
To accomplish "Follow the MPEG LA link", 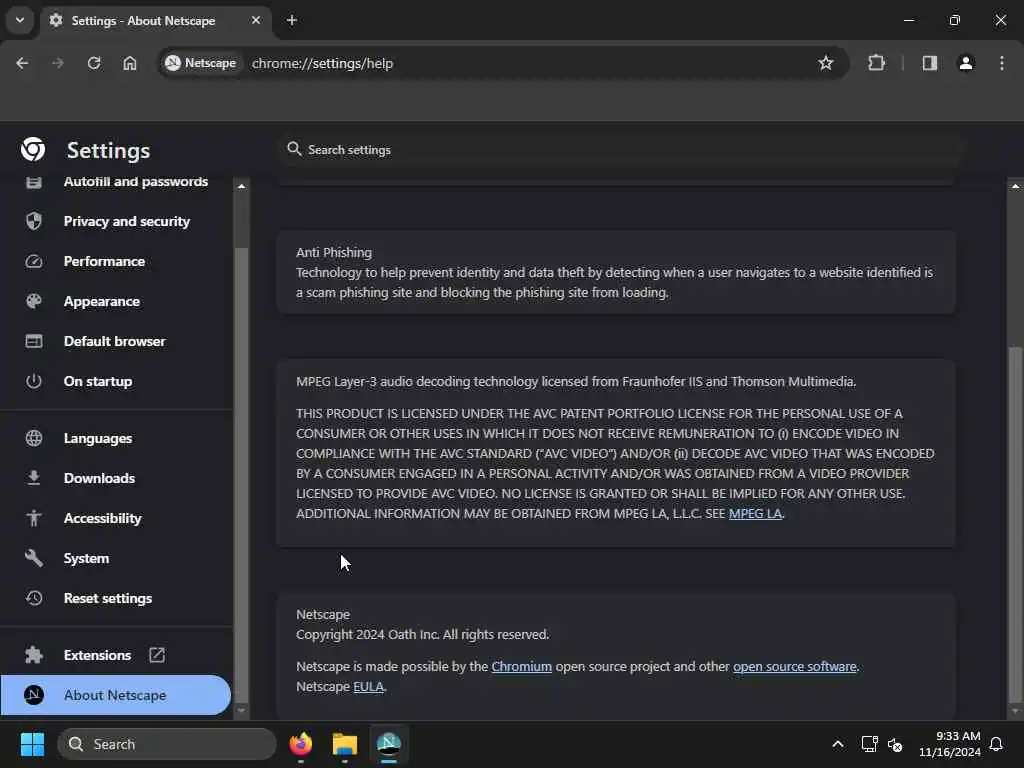I will (x=755, y=513).
